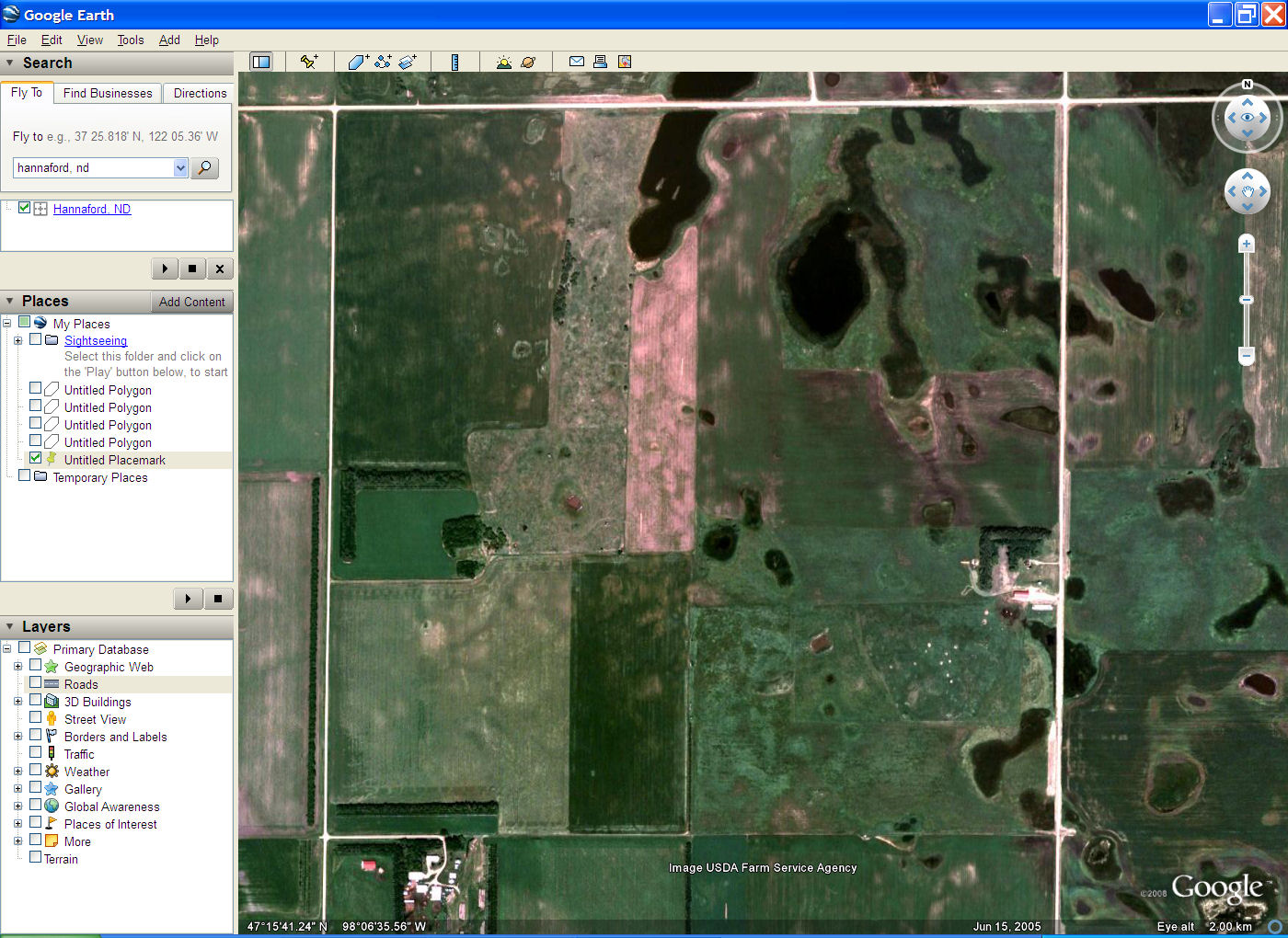
Task: Toggle the sidebar panel button
Action: click(261, 62)
